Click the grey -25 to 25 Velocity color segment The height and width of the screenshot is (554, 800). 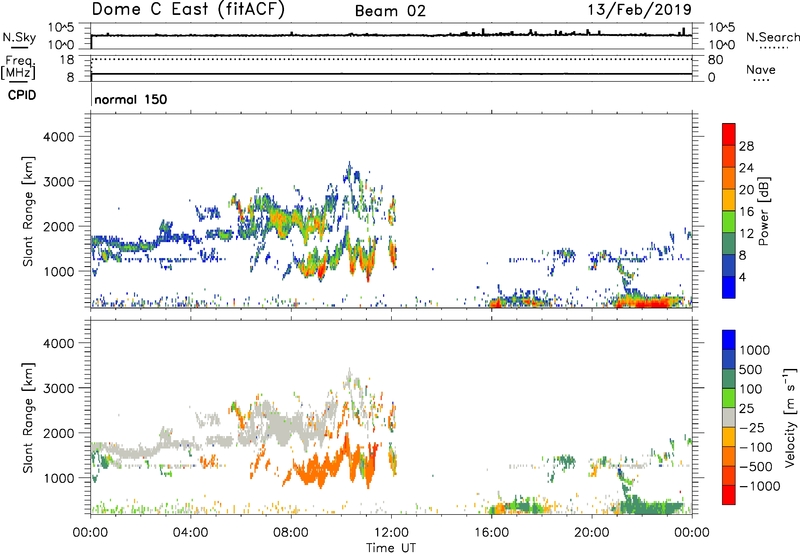pyautogui.click(x=729, y=418)
